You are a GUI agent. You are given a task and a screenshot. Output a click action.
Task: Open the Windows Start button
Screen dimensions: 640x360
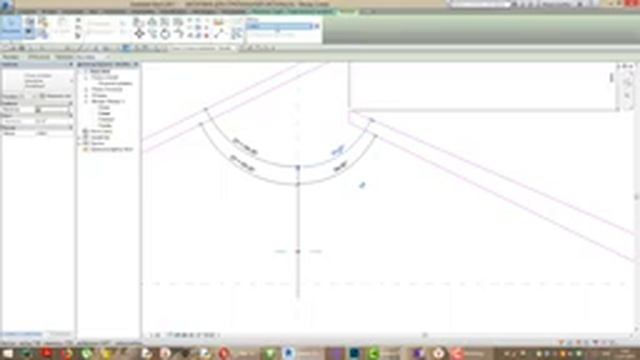[x=8, y=353]
